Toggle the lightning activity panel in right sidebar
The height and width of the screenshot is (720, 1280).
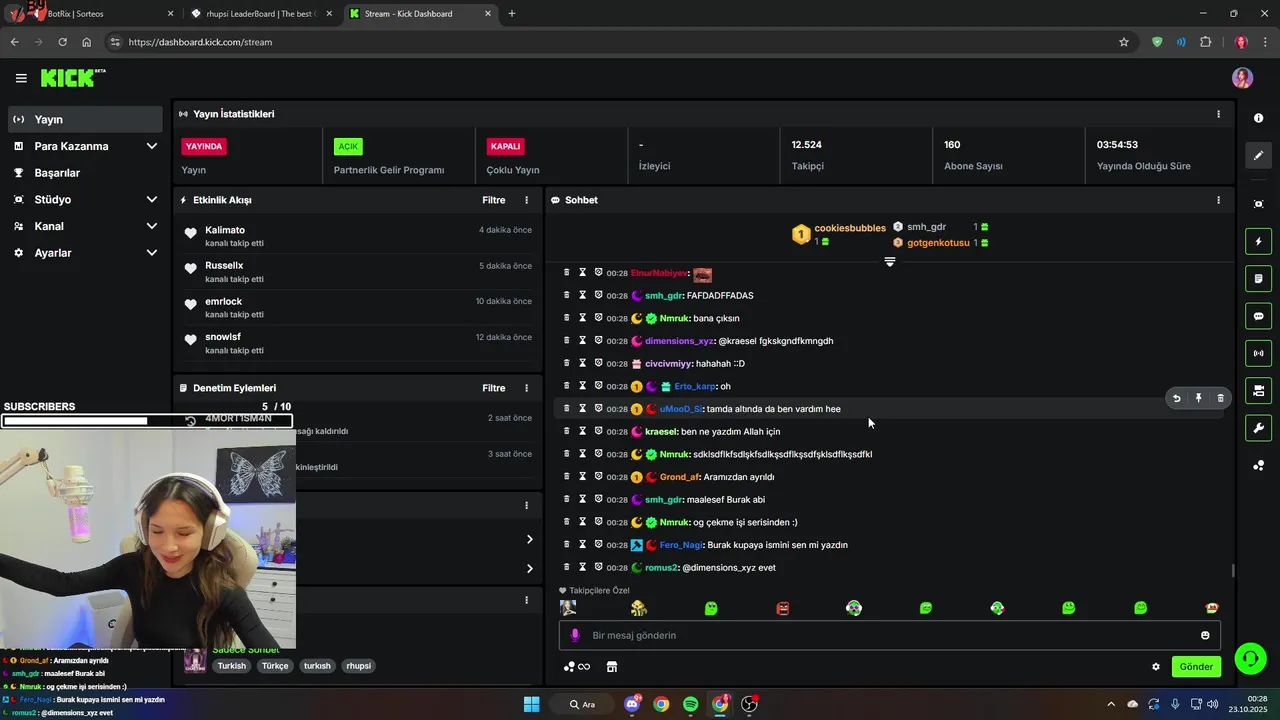(x=1258, y=241)
